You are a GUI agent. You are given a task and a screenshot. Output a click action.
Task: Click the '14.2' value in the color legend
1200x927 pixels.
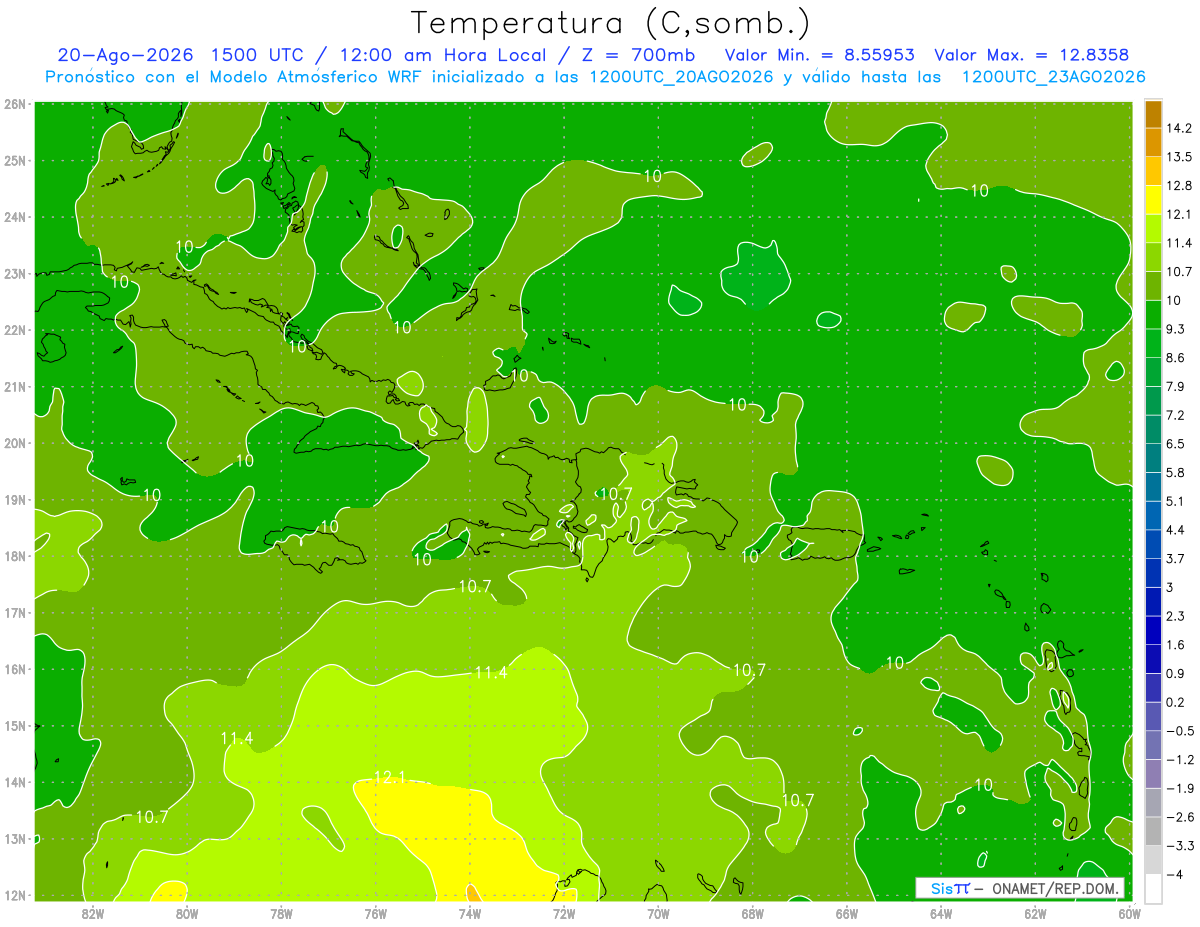click(x=1179, y=128)
